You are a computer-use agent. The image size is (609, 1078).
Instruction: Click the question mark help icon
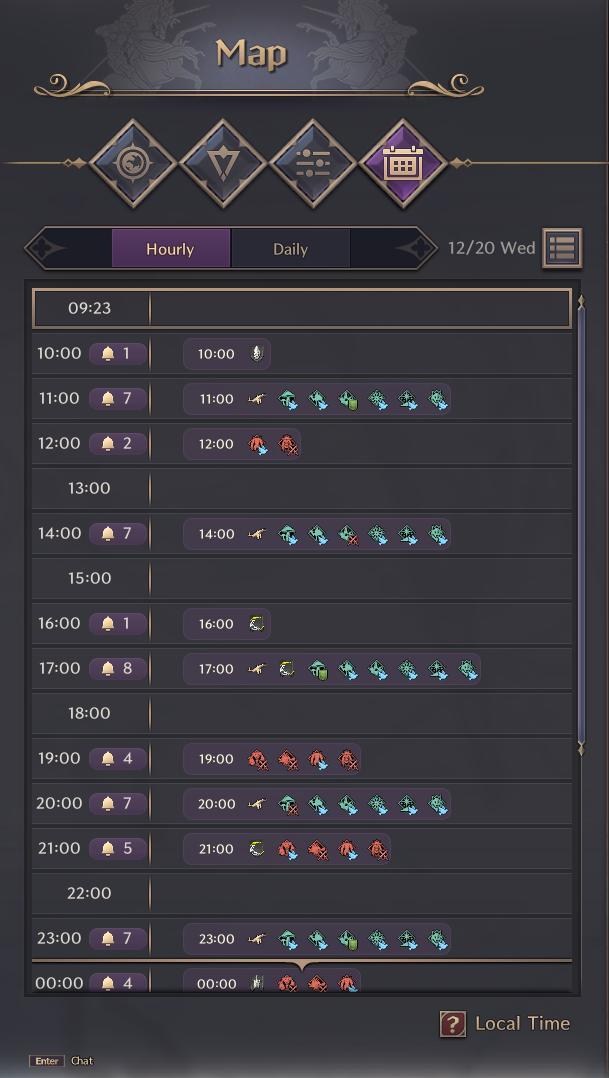tap(452, 1024)
